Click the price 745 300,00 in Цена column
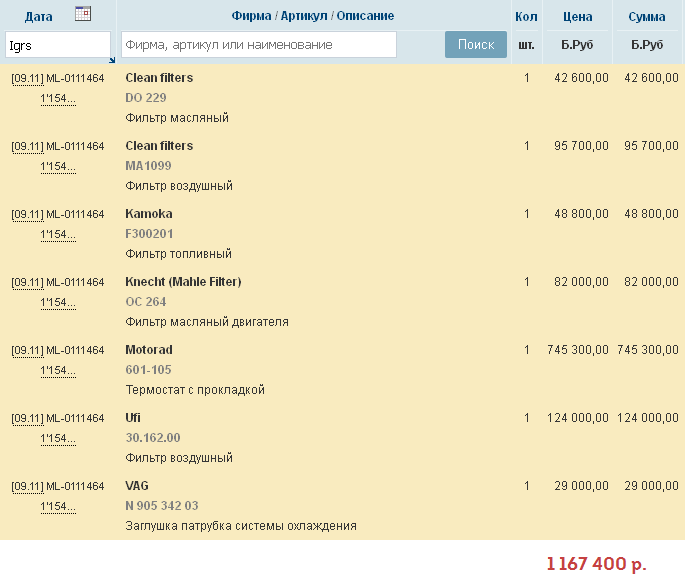The height and width of the screenshot is (575, 685). point(578,350)
